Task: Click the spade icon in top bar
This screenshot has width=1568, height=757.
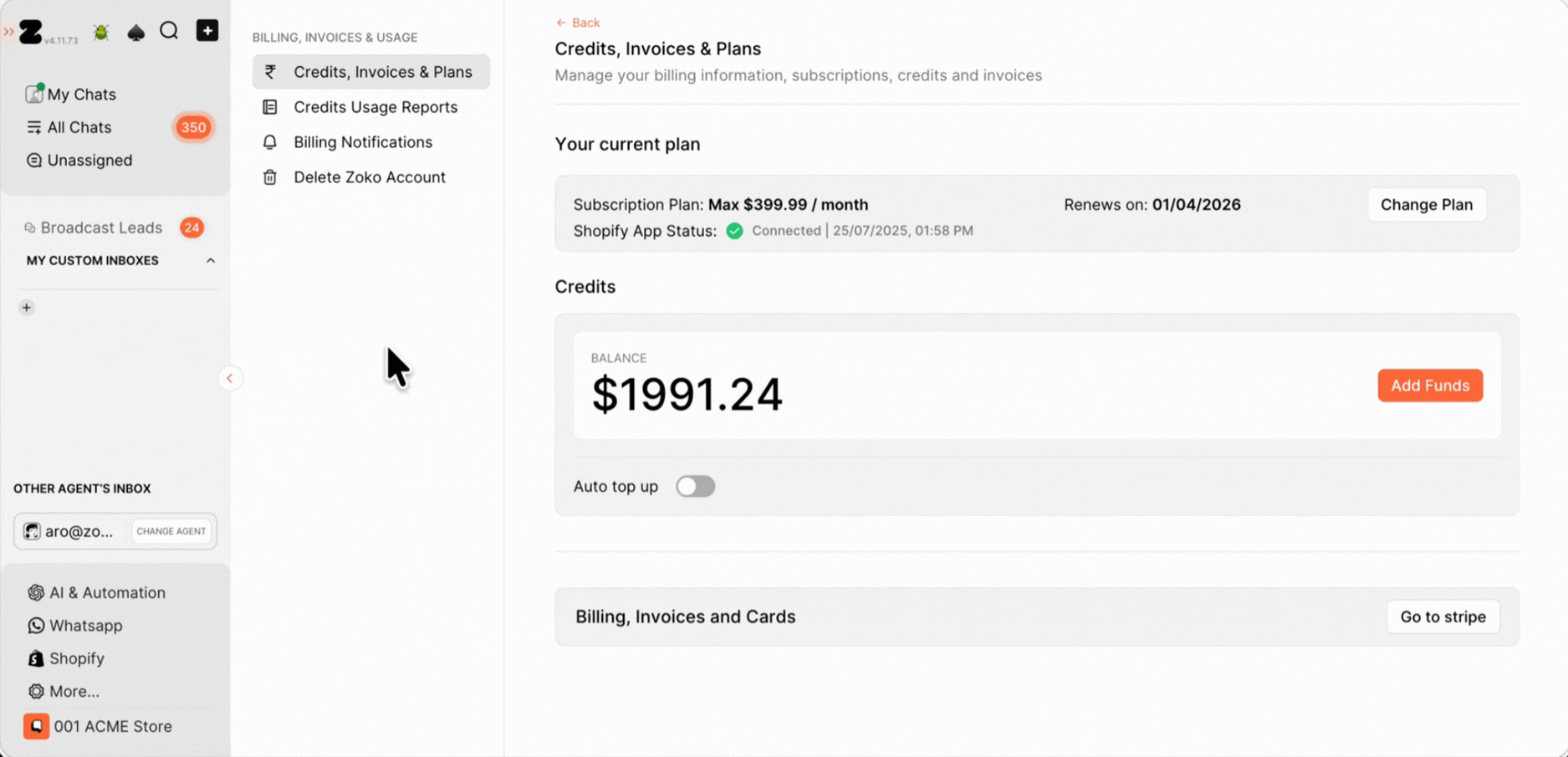Action: [x=135, y=33]
